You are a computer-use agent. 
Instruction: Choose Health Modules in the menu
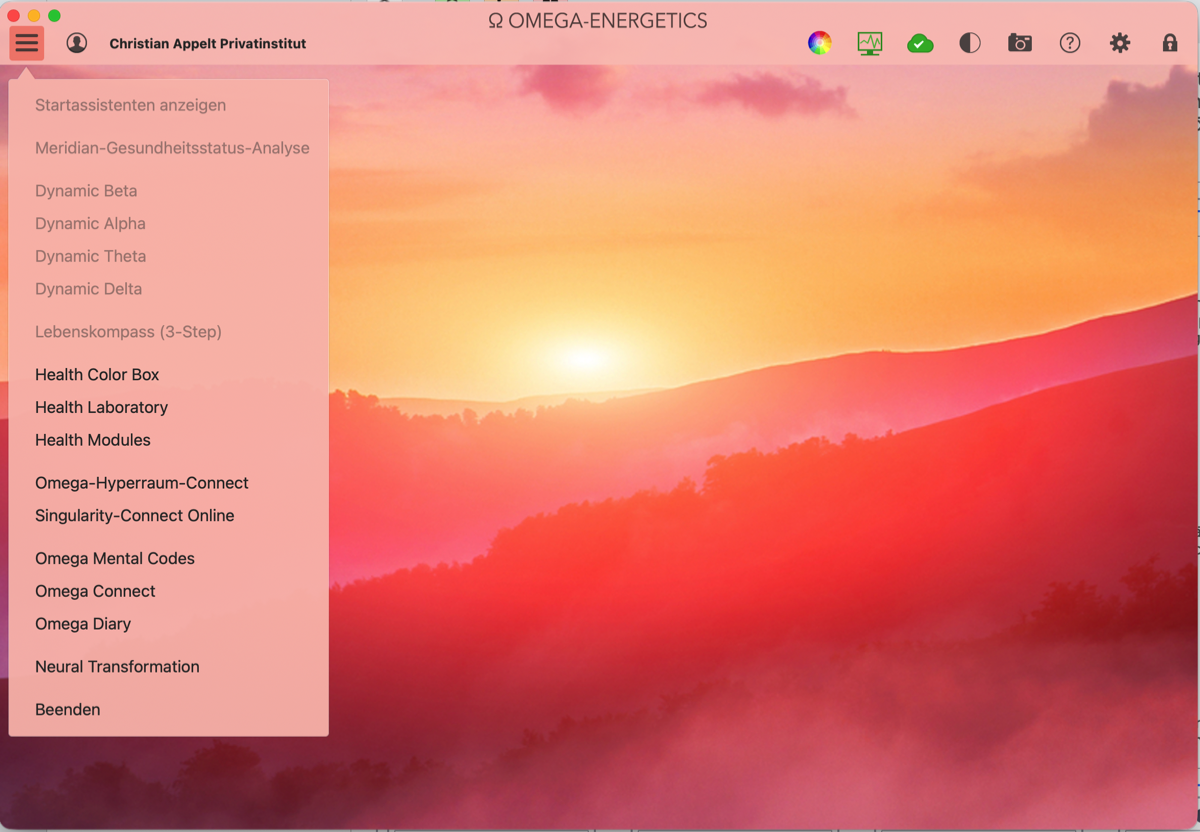coord(93,440)
